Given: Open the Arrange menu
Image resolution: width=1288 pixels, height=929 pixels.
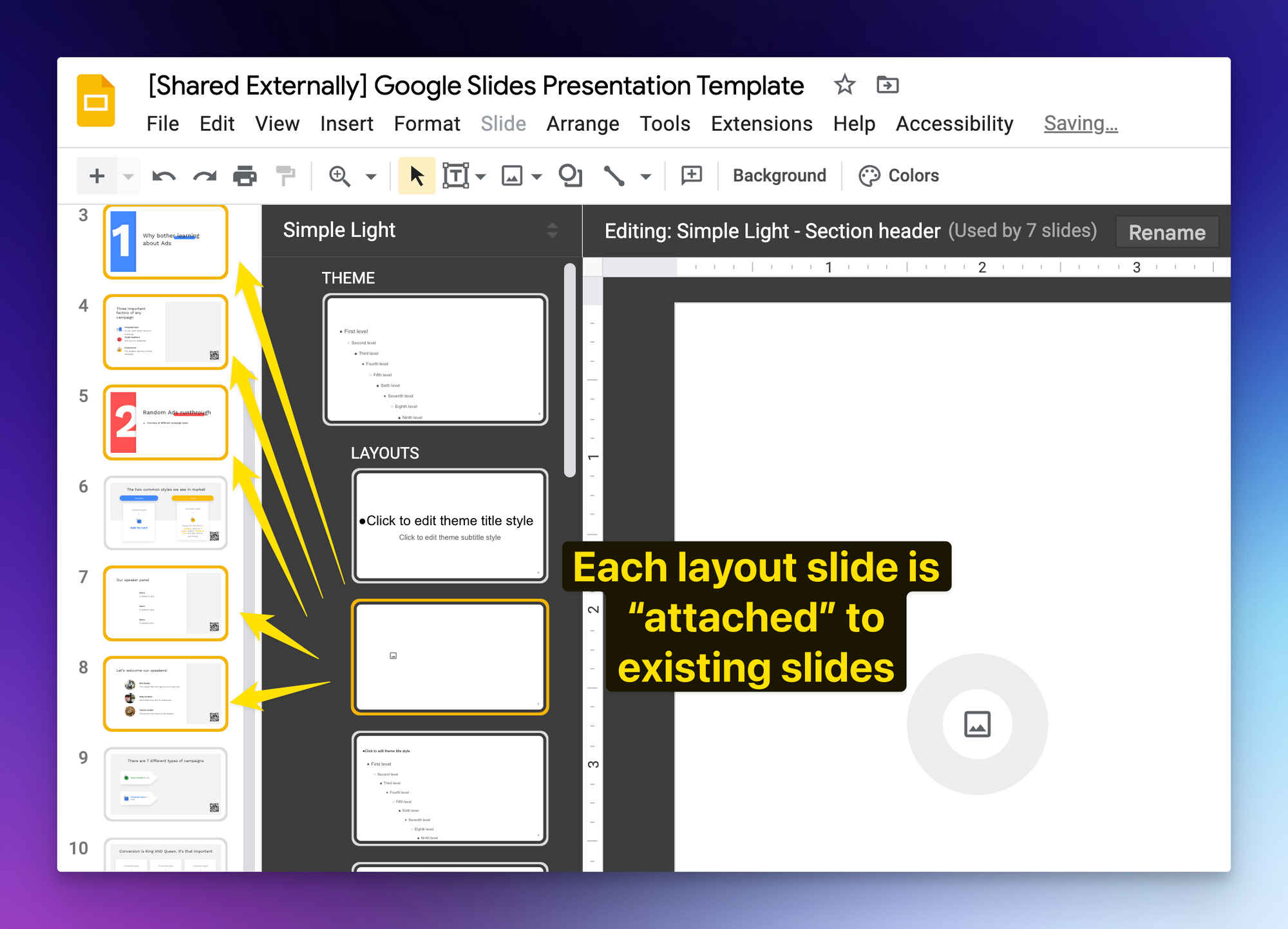Looking at the screenshot, I should tap(582, 124).
